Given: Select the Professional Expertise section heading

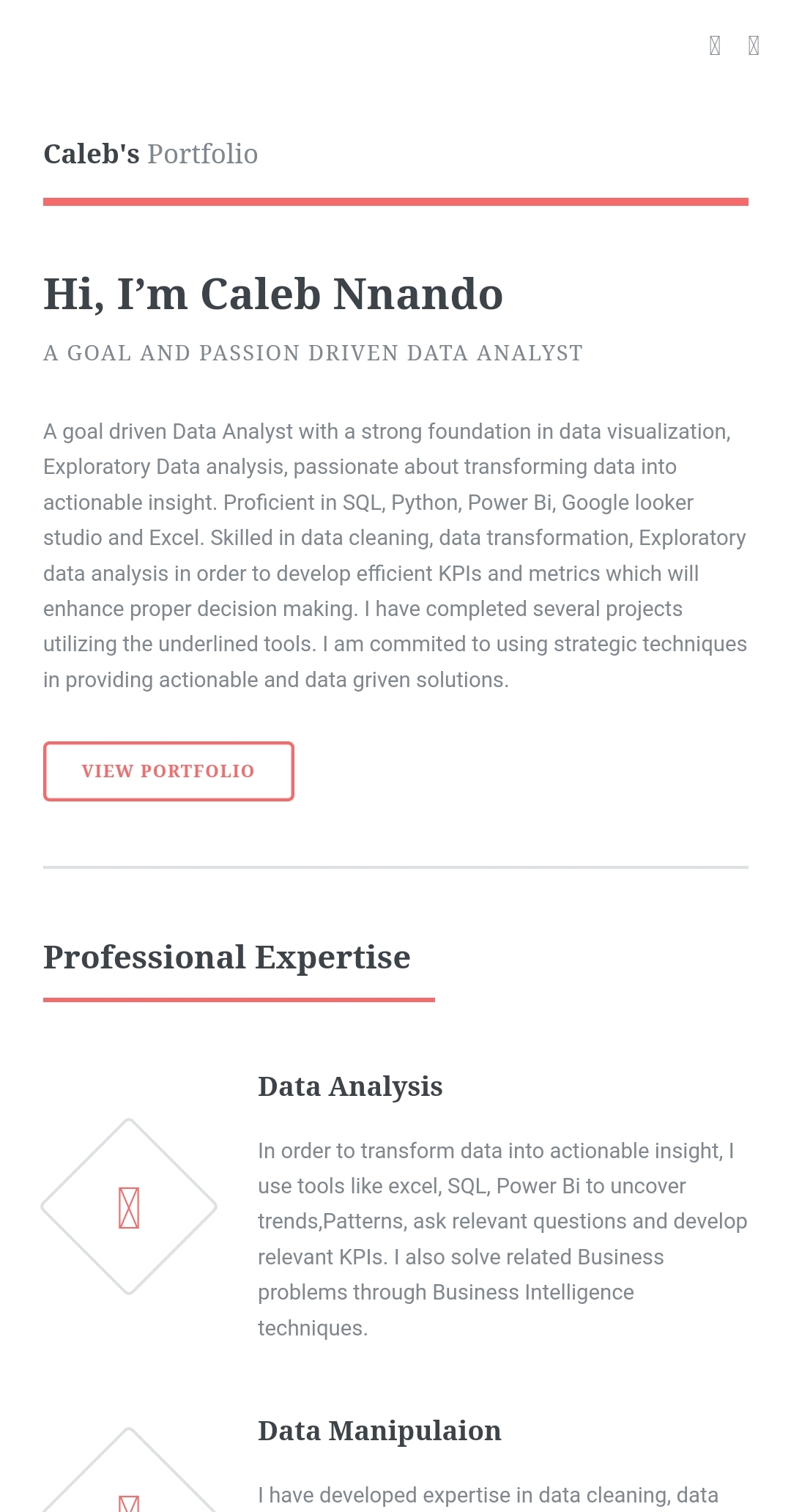Looking at the screenshot, I should [x=226, y=957].
